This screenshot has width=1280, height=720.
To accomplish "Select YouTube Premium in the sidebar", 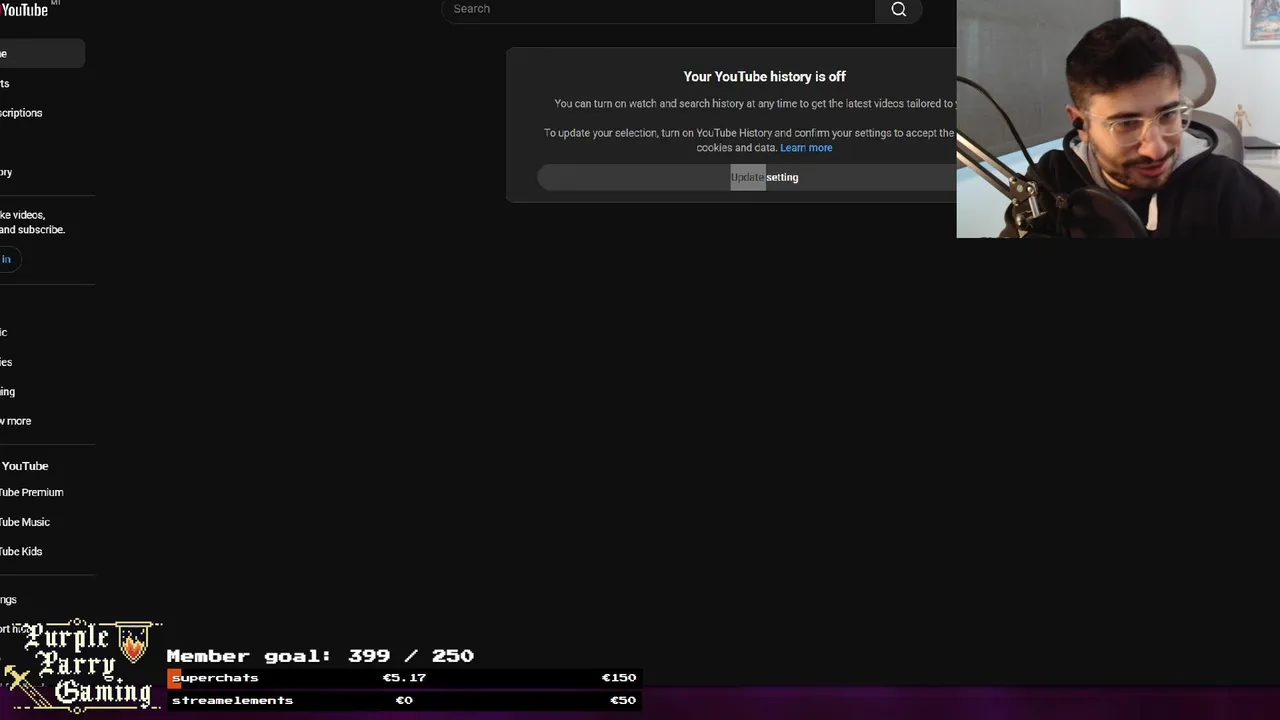I will coord(31,492).
